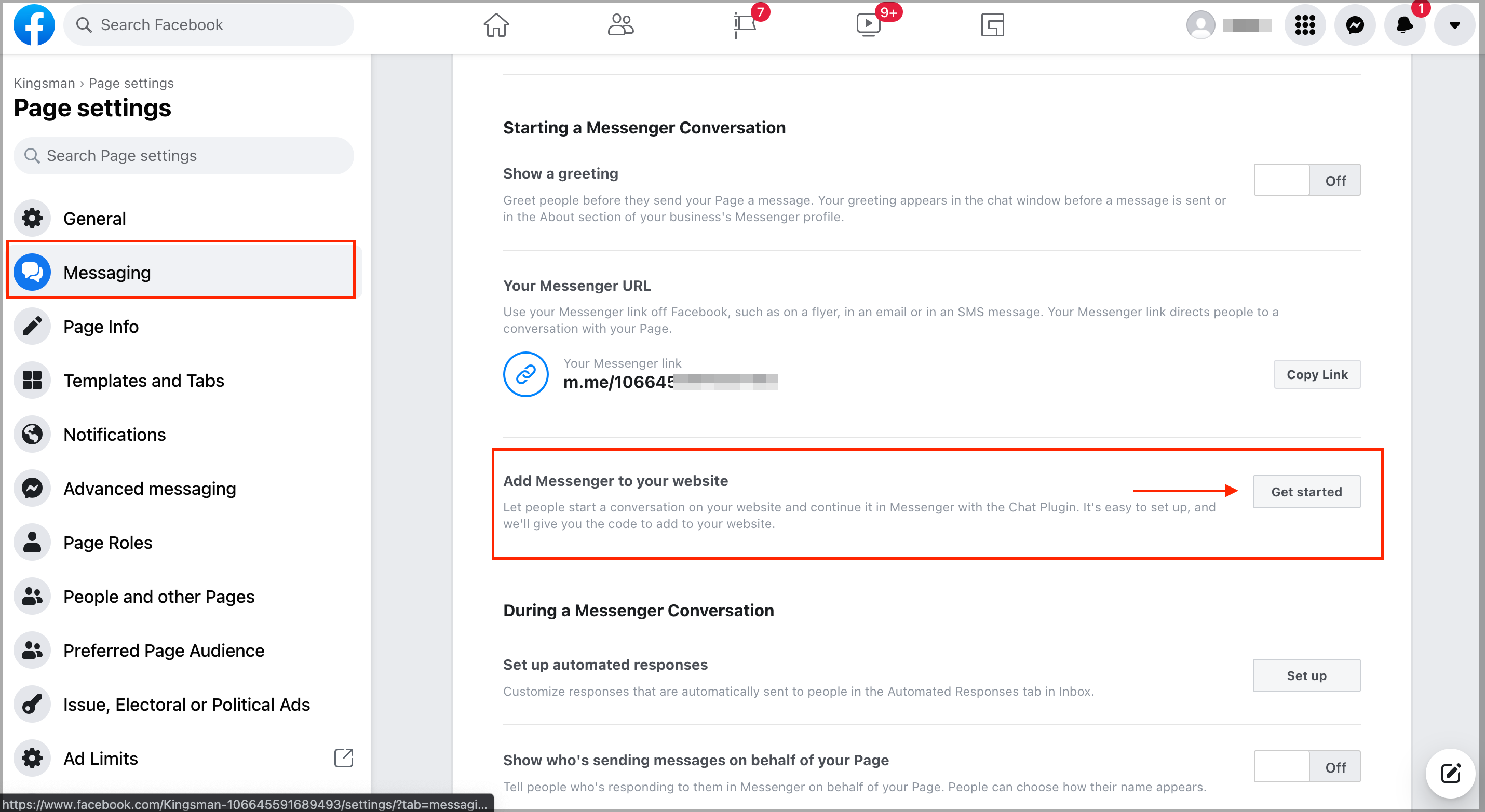Click the Messaging chat bubble icon
The image size is (1485, 812).
point(32,272)
